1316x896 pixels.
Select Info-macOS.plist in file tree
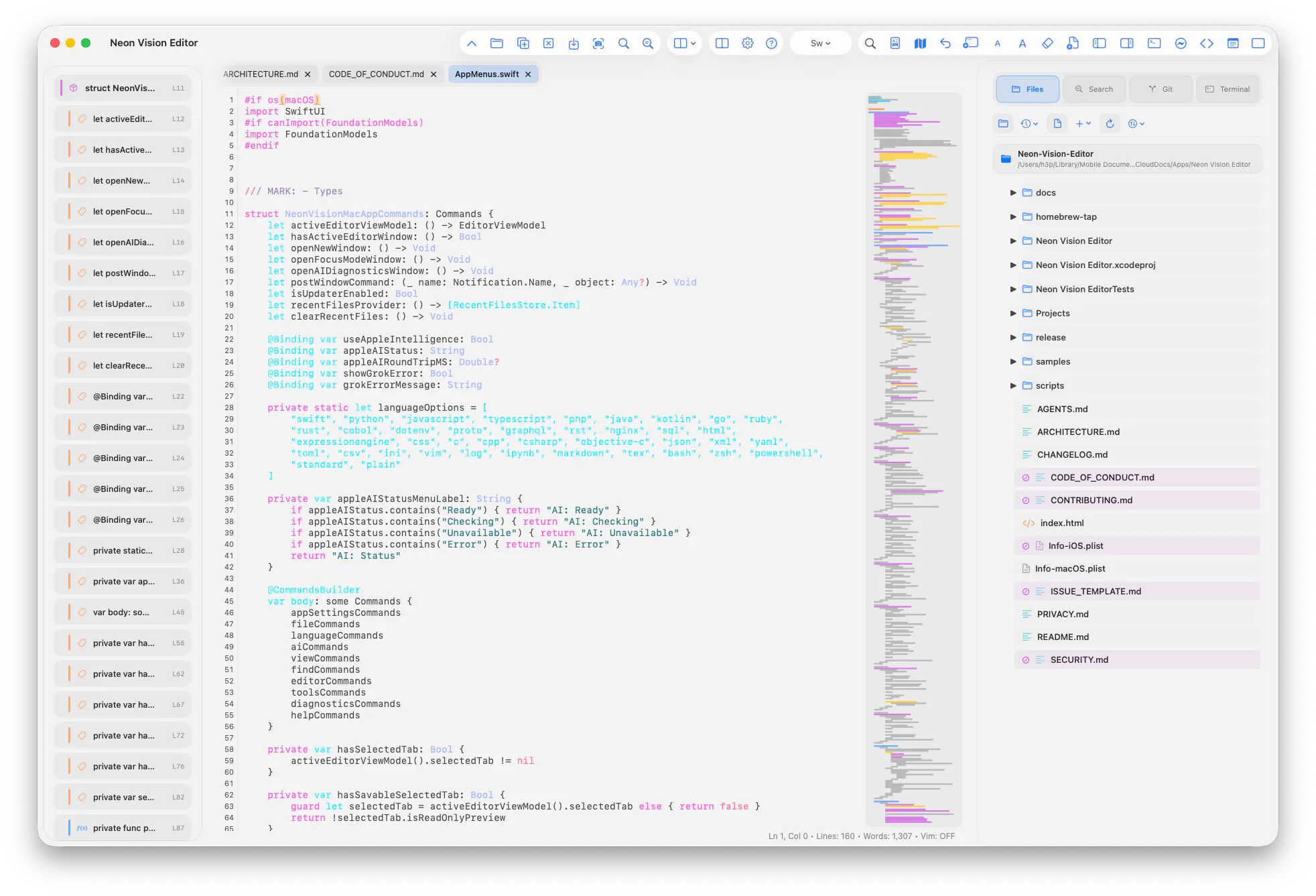[x=1136, y=569]
